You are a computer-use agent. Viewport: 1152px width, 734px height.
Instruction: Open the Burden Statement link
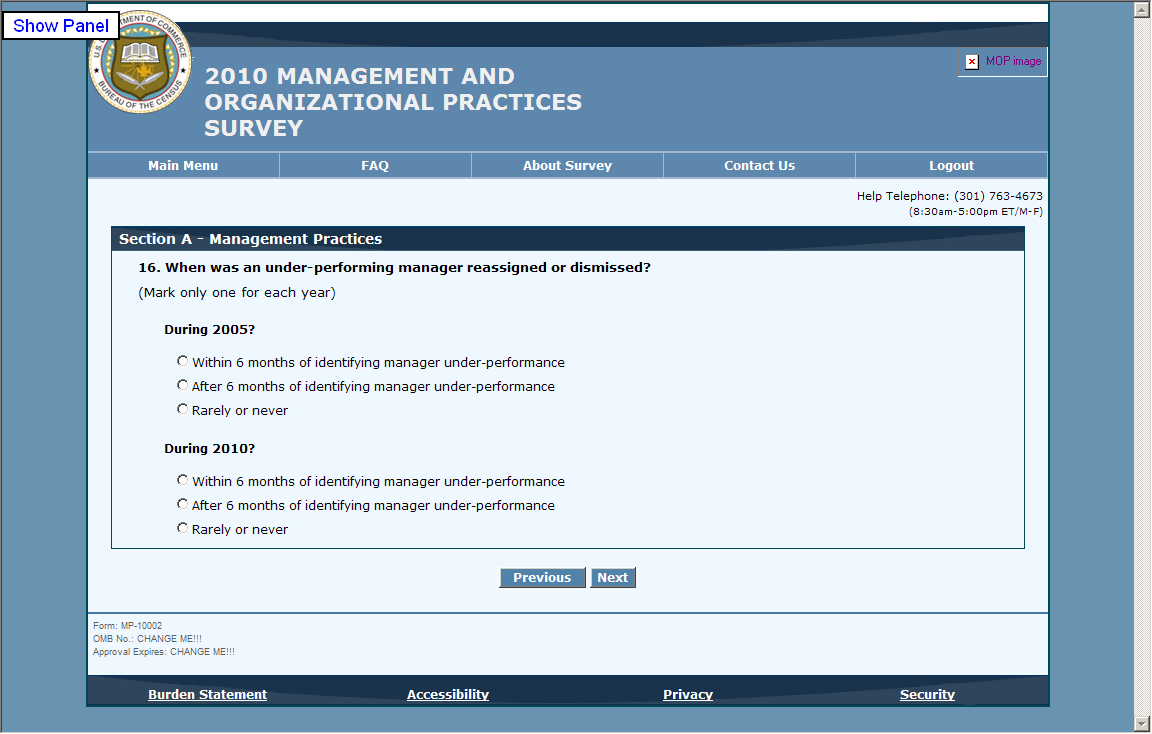click(x=207, y=695)
